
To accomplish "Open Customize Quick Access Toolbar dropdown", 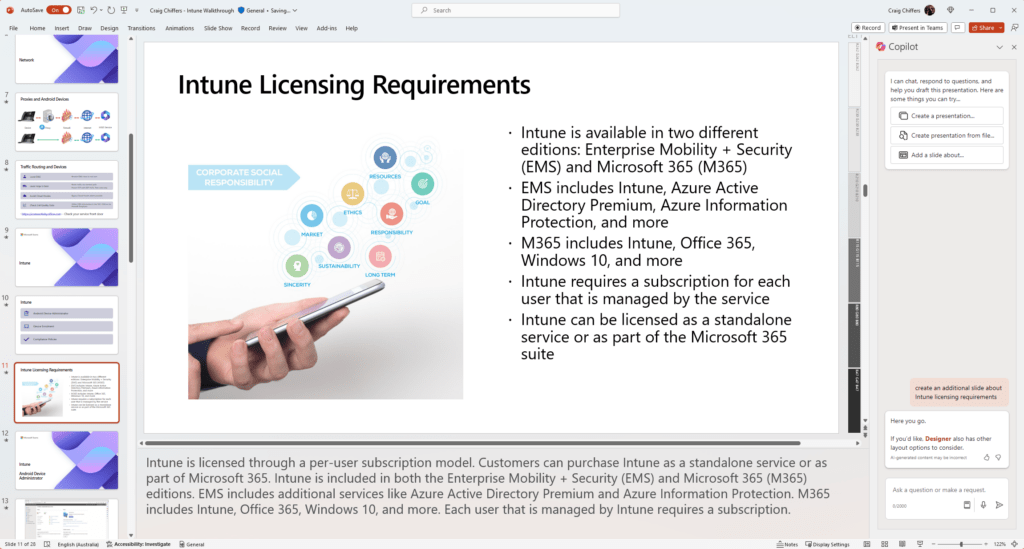I will (x=136, y=10).
